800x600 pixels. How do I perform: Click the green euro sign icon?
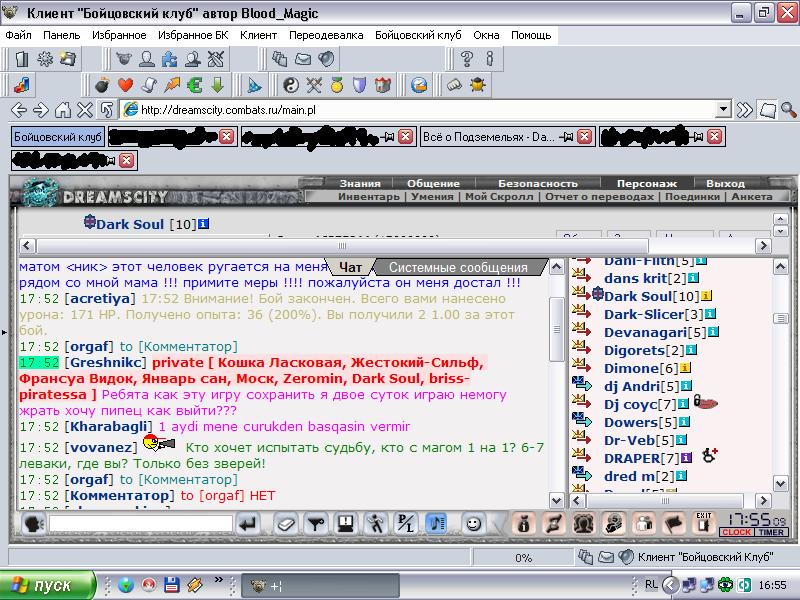195,85
